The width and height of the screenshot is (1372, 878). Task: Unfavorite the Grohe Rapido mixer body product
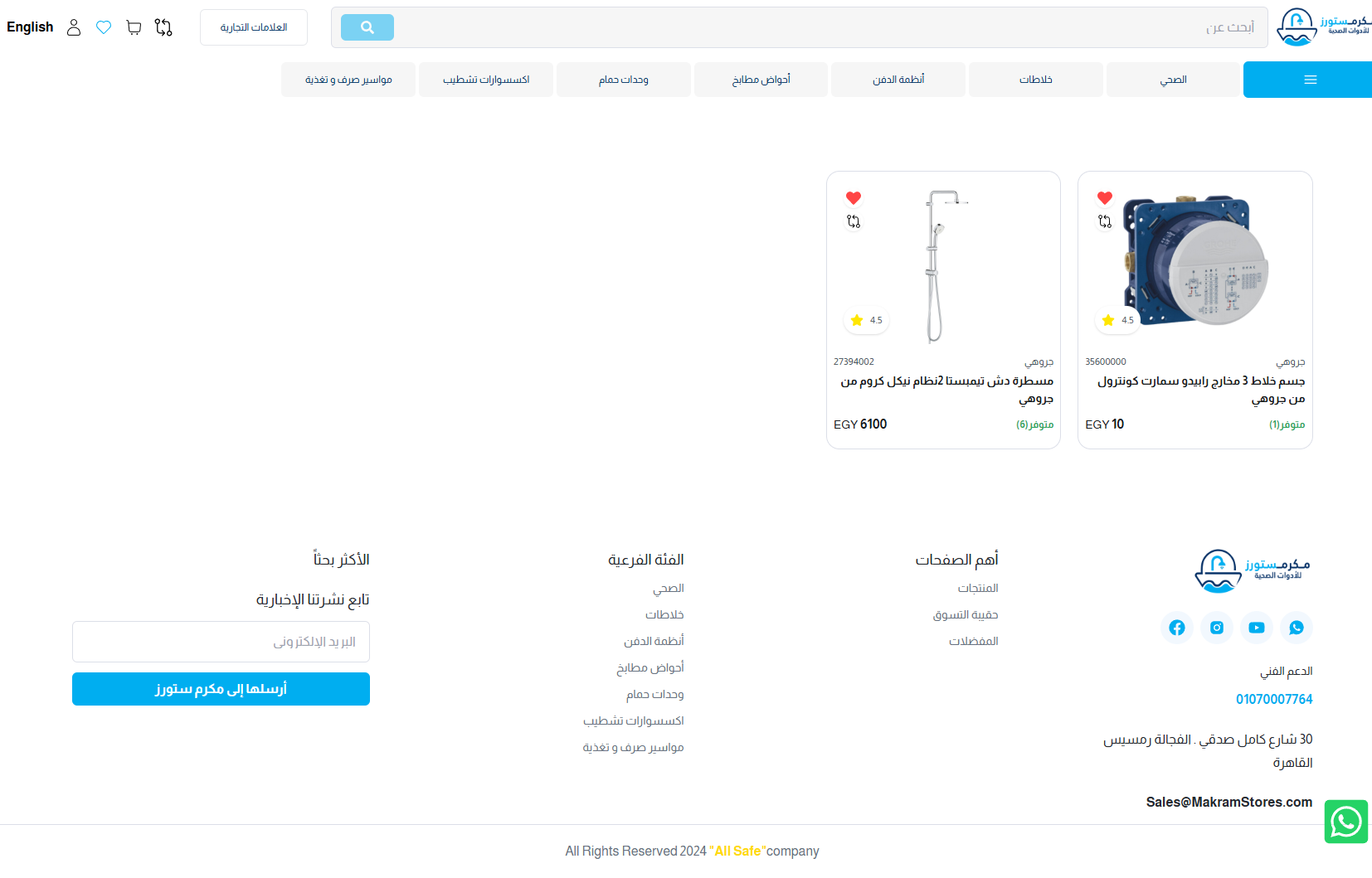[x=1104, y=198]
